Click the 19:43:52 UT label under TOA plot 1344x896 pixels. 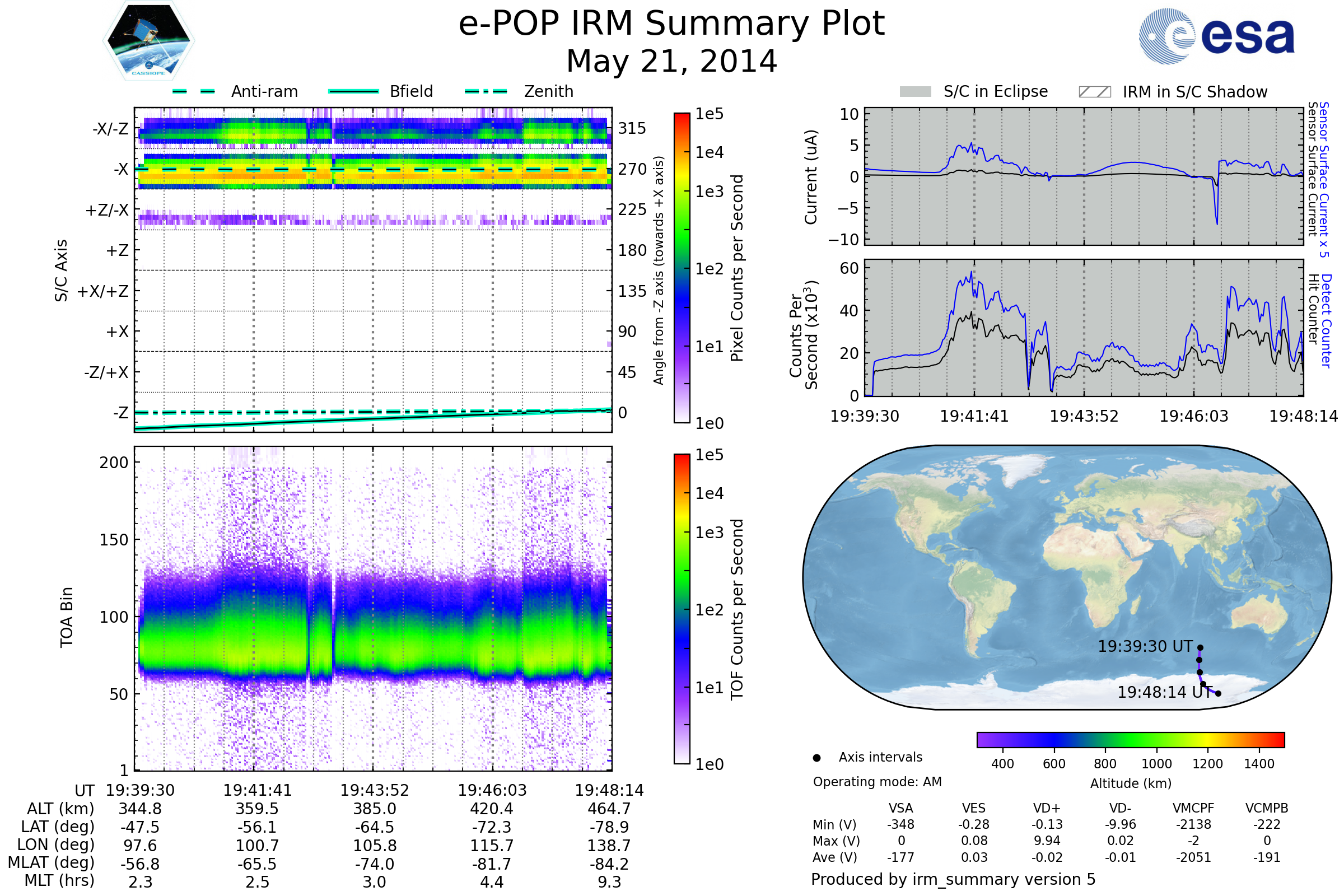tap(374, 790)
